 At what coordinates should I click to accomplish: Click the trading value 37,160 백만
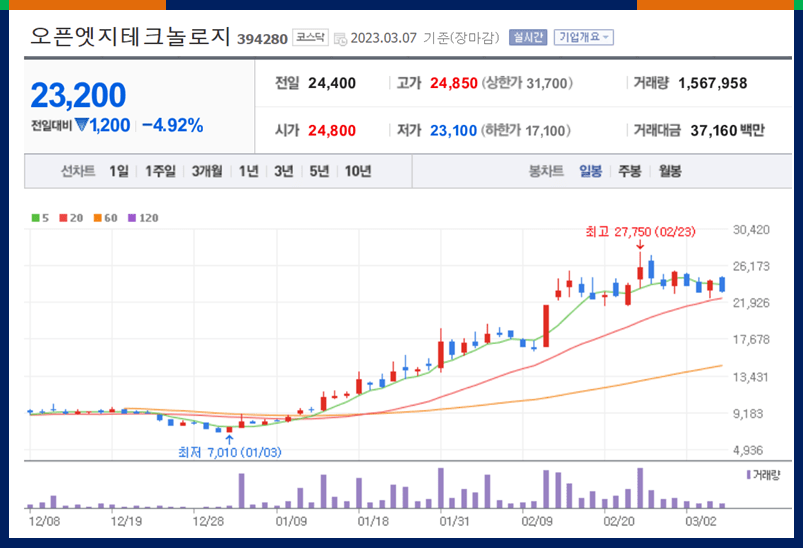click(x=727, y=131)
